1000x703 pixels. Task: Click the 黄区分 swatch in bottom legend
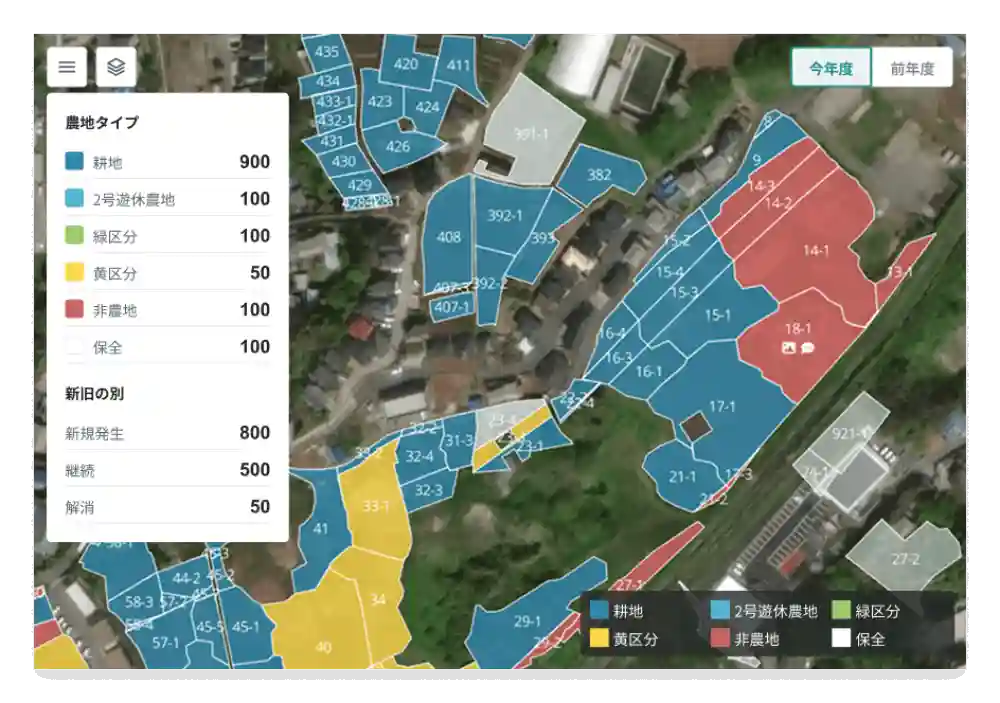(x=599, y=639)
